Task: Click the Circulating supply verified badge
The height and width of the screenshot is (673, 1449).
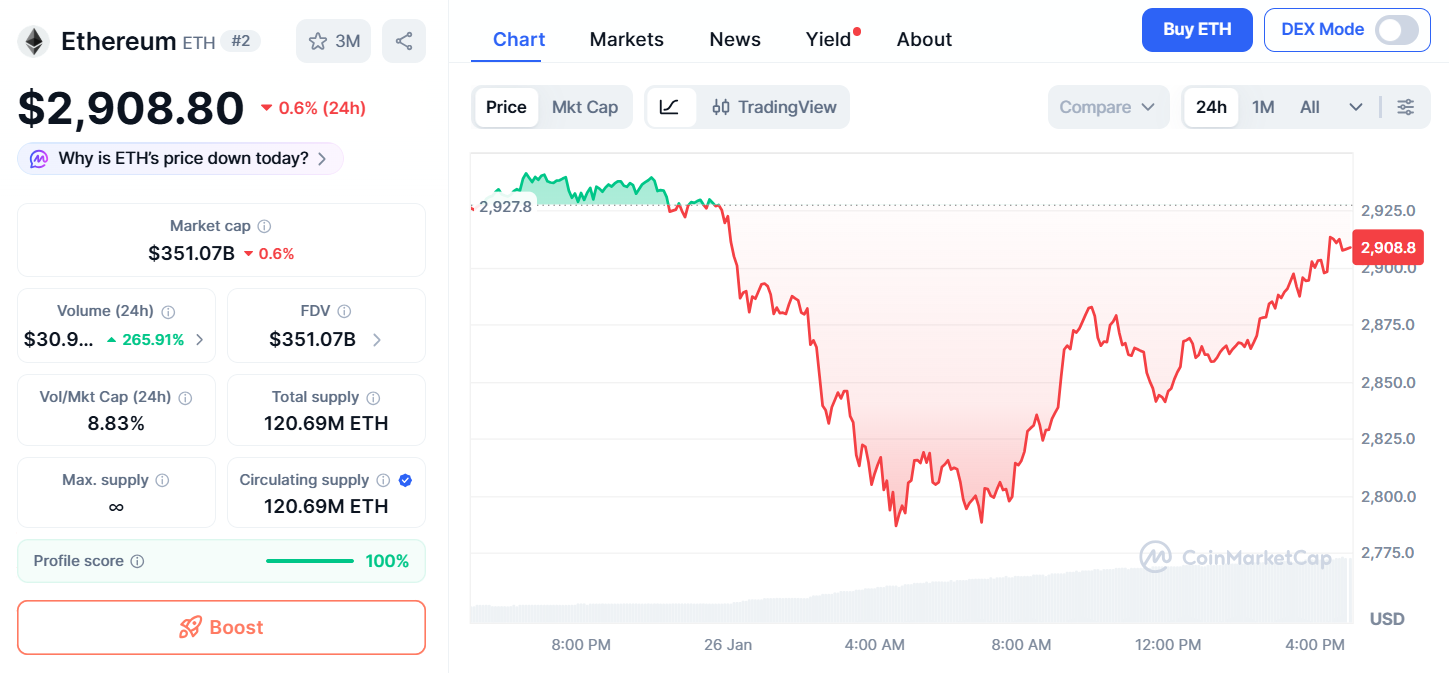Action: pyautogui.click(x=405, y=480)
